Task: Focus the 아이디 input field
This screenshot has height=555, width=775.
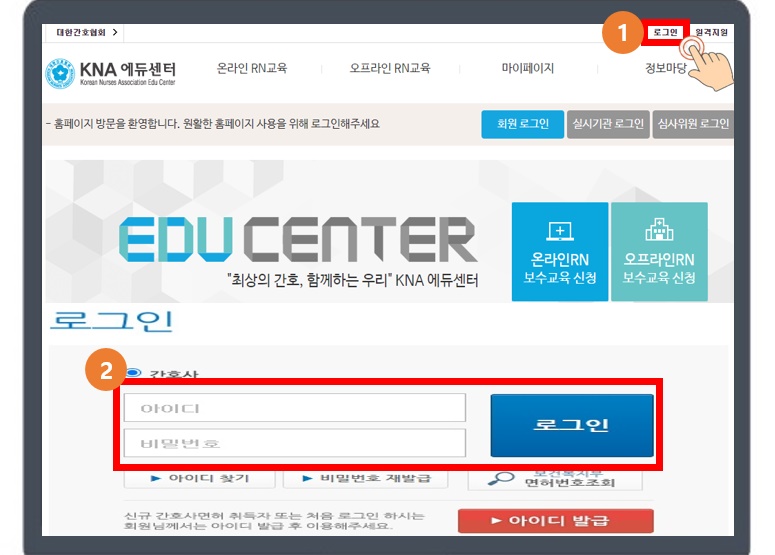Action: click(x=295, y=408)
